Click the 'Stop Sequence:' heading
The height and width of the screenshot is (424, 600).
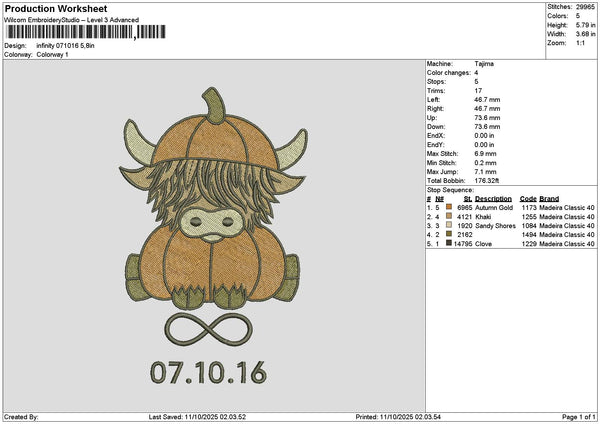[450, 190]
